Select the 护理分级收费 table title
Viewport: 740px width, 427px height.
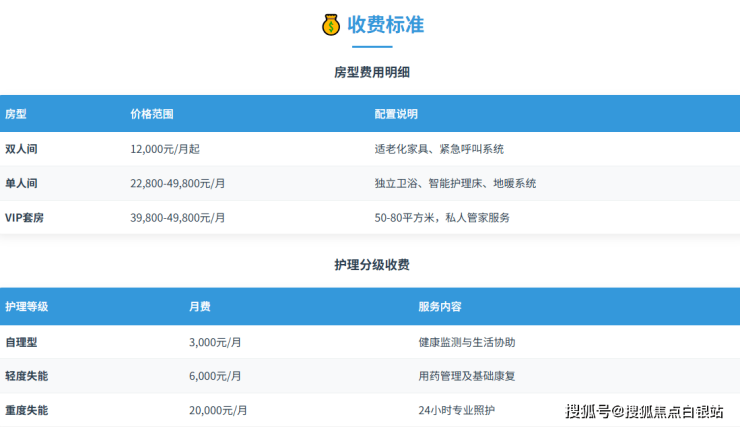click(x=372, y=265)
